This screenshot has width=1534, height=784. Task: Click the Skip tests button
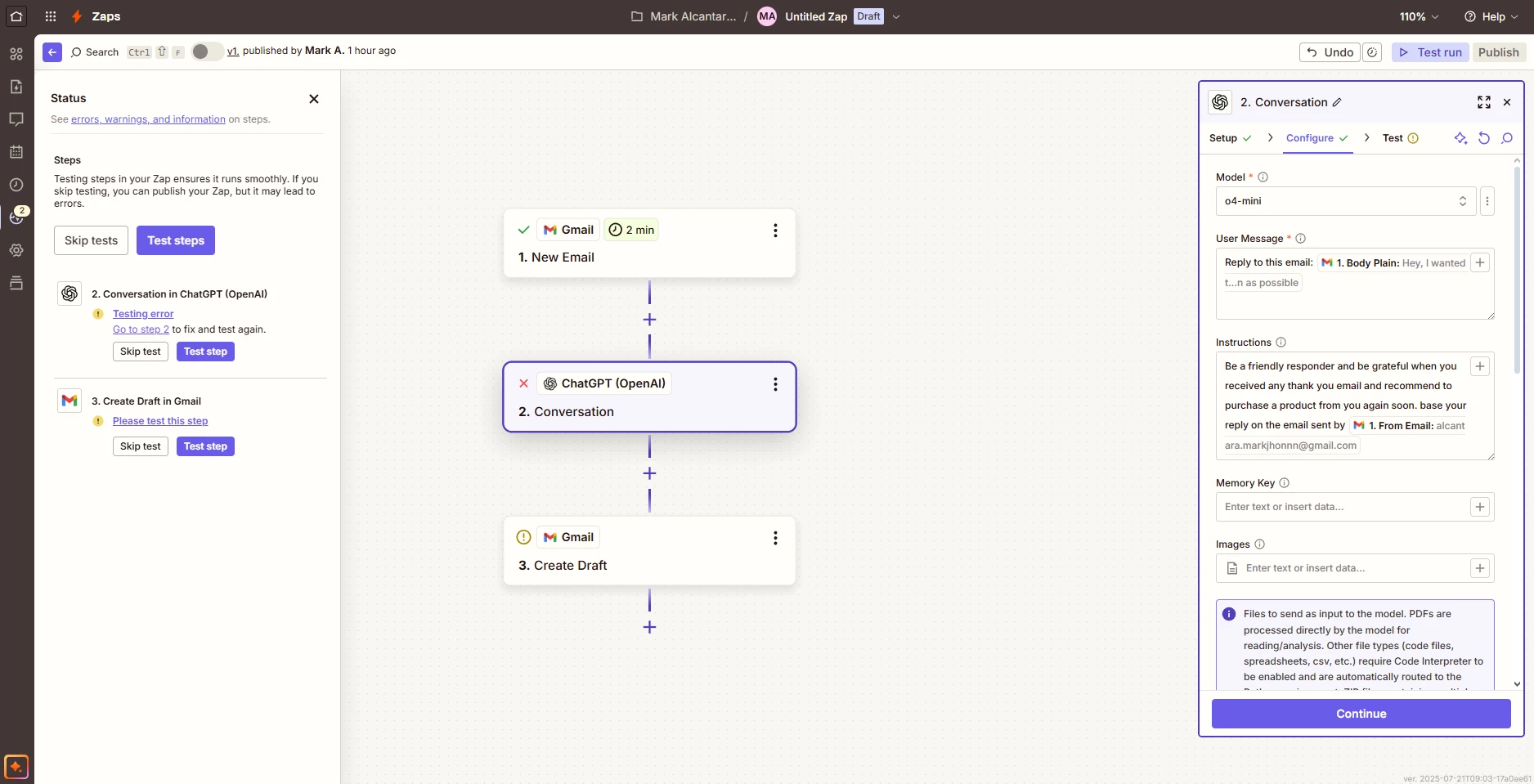click(92, 240)
